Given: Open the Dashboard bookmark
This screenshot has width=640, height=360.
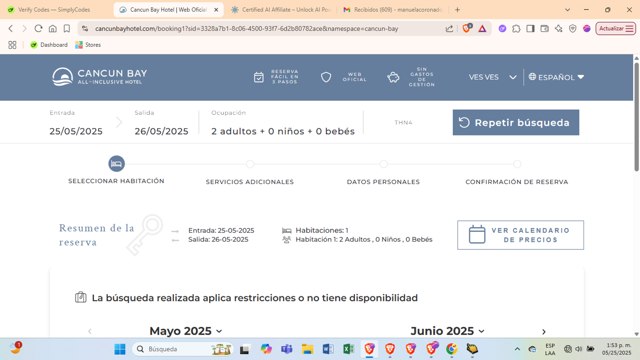Looking at the screenshot, I should point(49,45).
